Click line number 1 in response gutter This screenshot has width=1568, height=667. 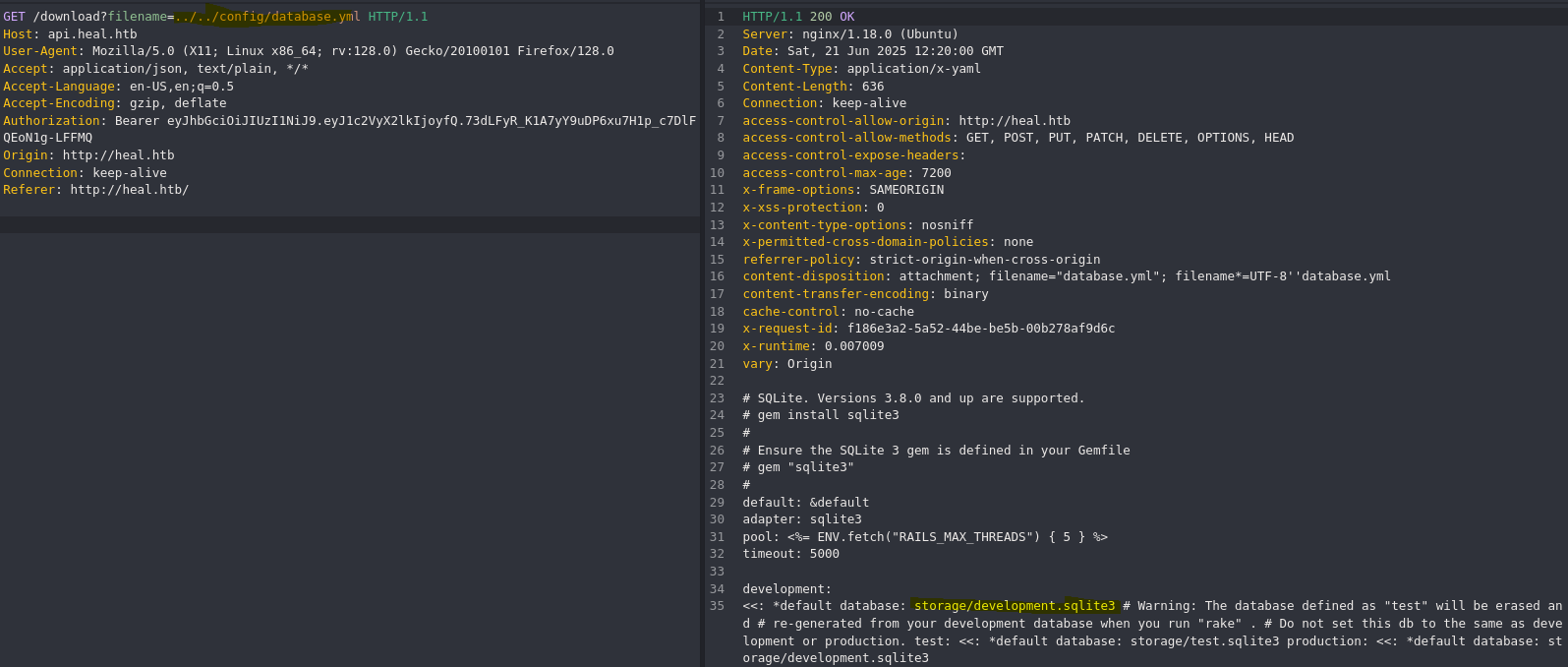pyautogui.click(x=721, y=17)
